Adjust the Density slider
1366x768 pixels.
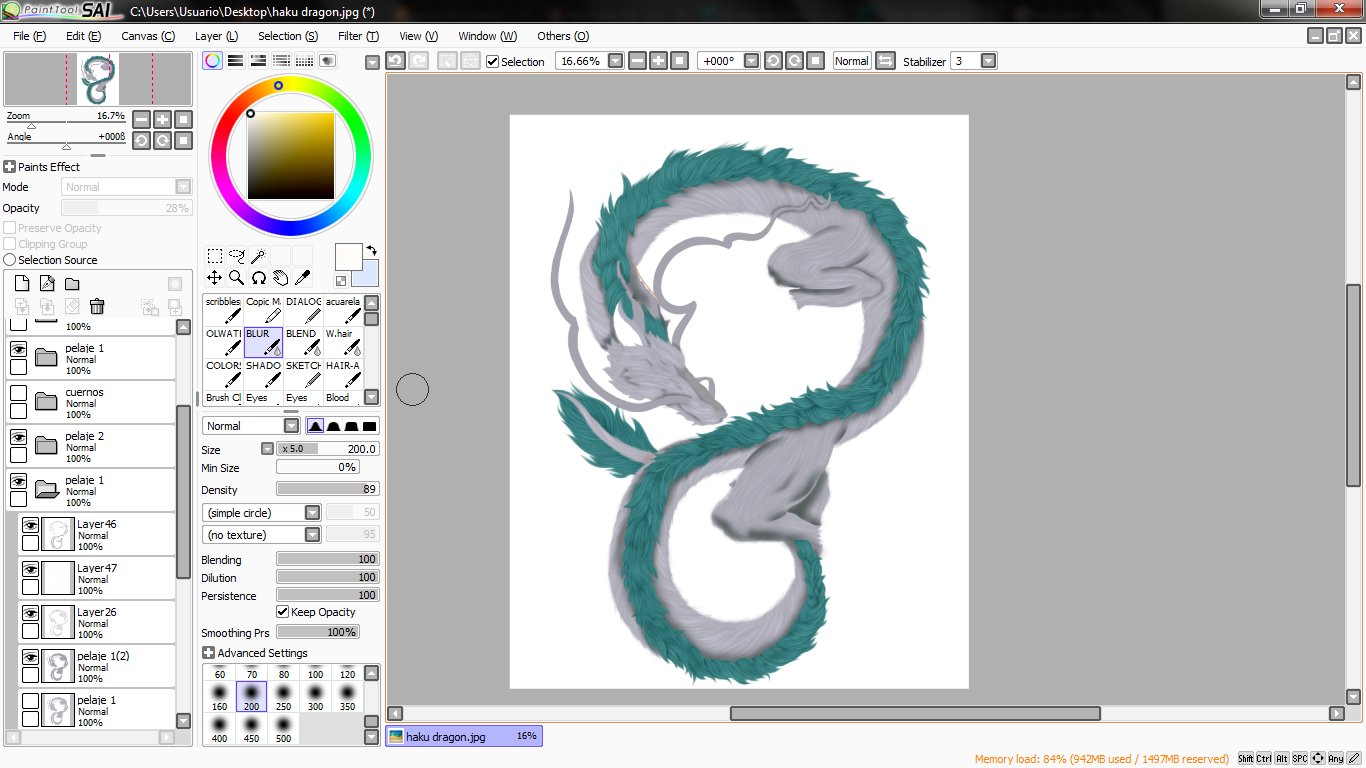[327, 490]
